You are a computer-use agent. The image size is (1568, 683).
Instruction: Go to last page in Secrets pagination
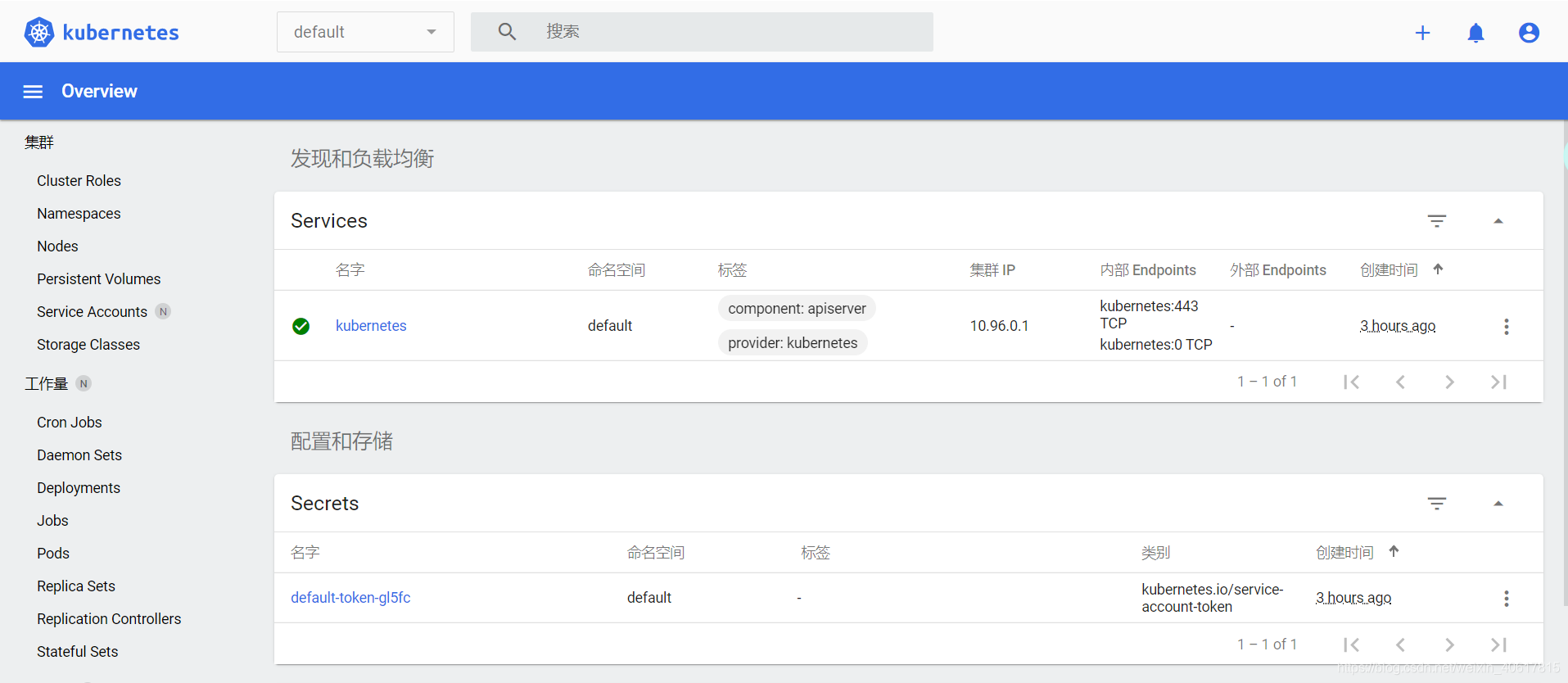tap(1498, 645)
